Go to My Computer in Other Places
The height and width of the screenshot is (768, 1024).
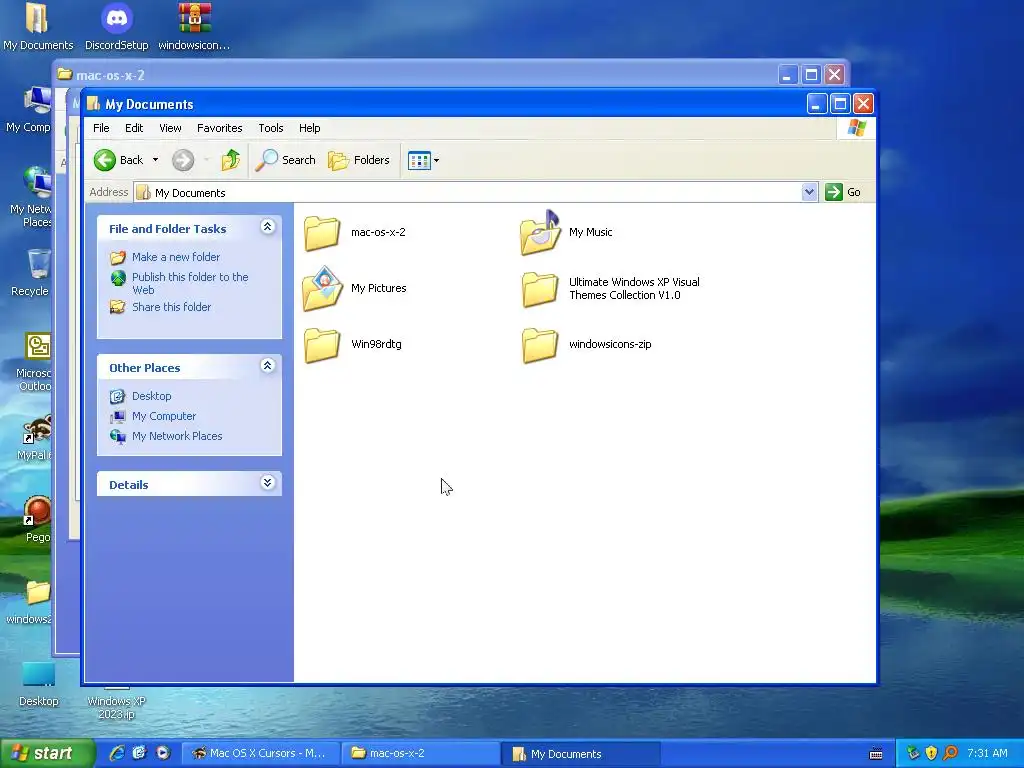pos(164,416)
